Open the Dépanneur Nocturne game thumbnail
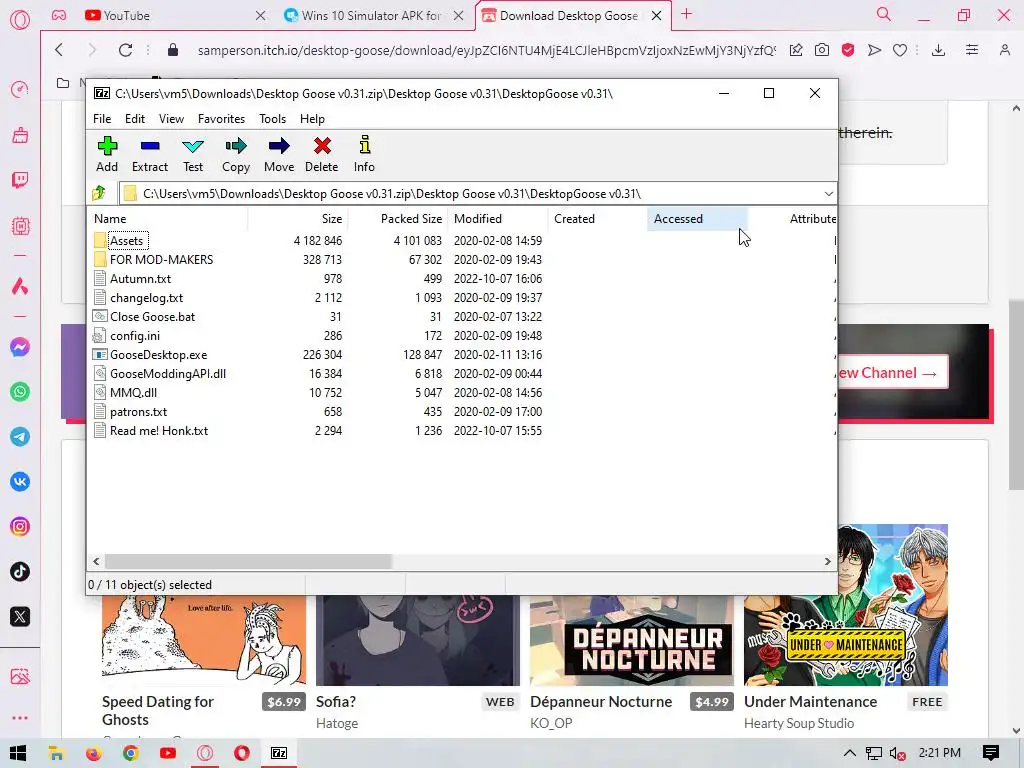Screen dimensions: 1024x768 pyautogui.click(x=632, y=640)
